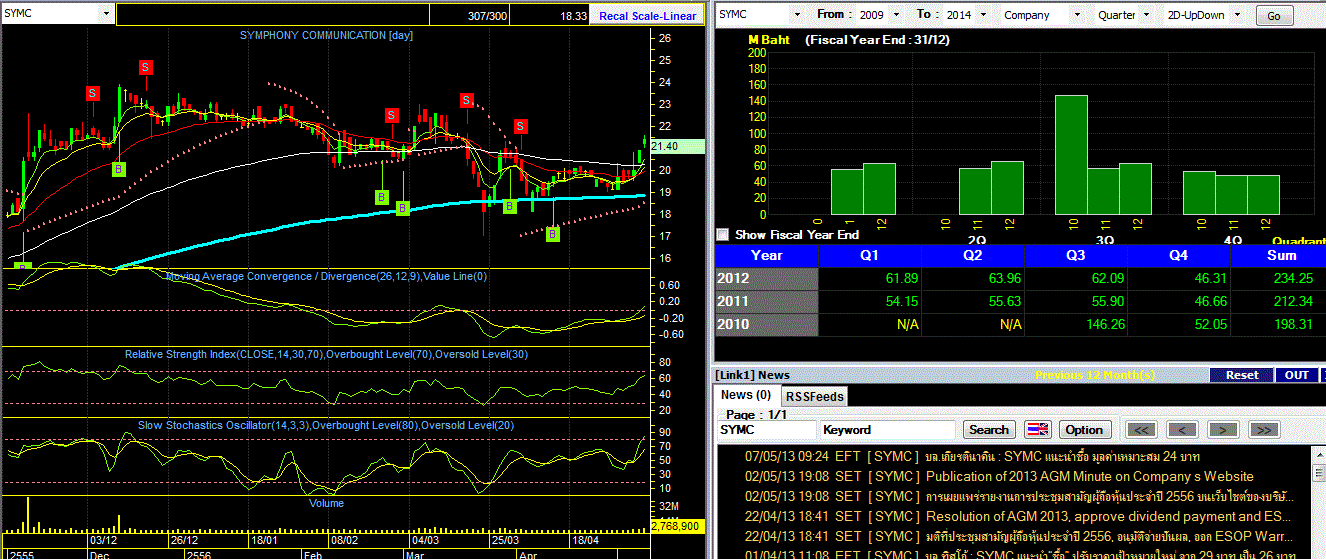Click the rightmost red S sell marker
Viewport: 1326px width, 559px height.
click(520, 126)
